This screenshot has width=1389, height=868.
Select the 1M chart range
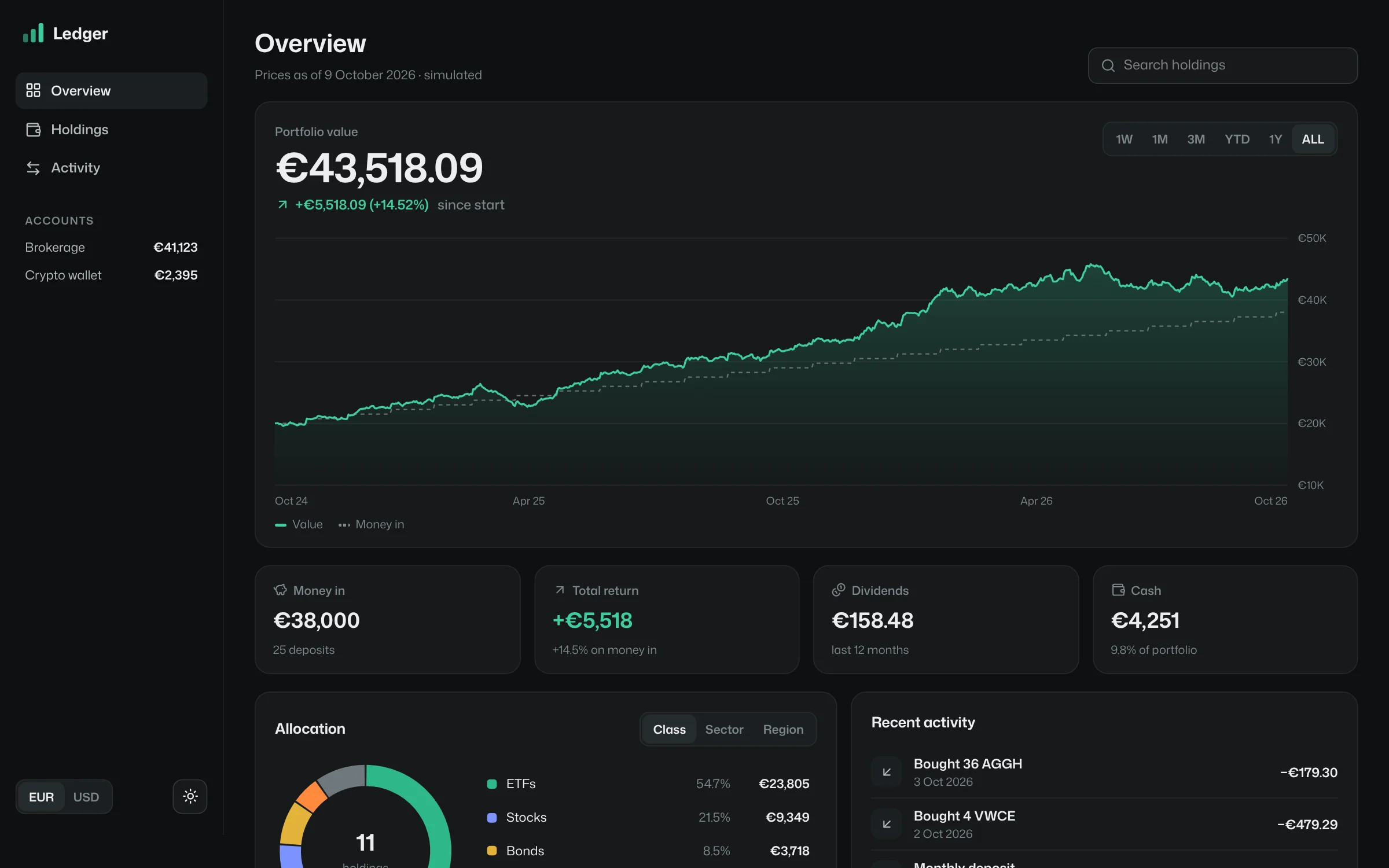click(1160, 139)
